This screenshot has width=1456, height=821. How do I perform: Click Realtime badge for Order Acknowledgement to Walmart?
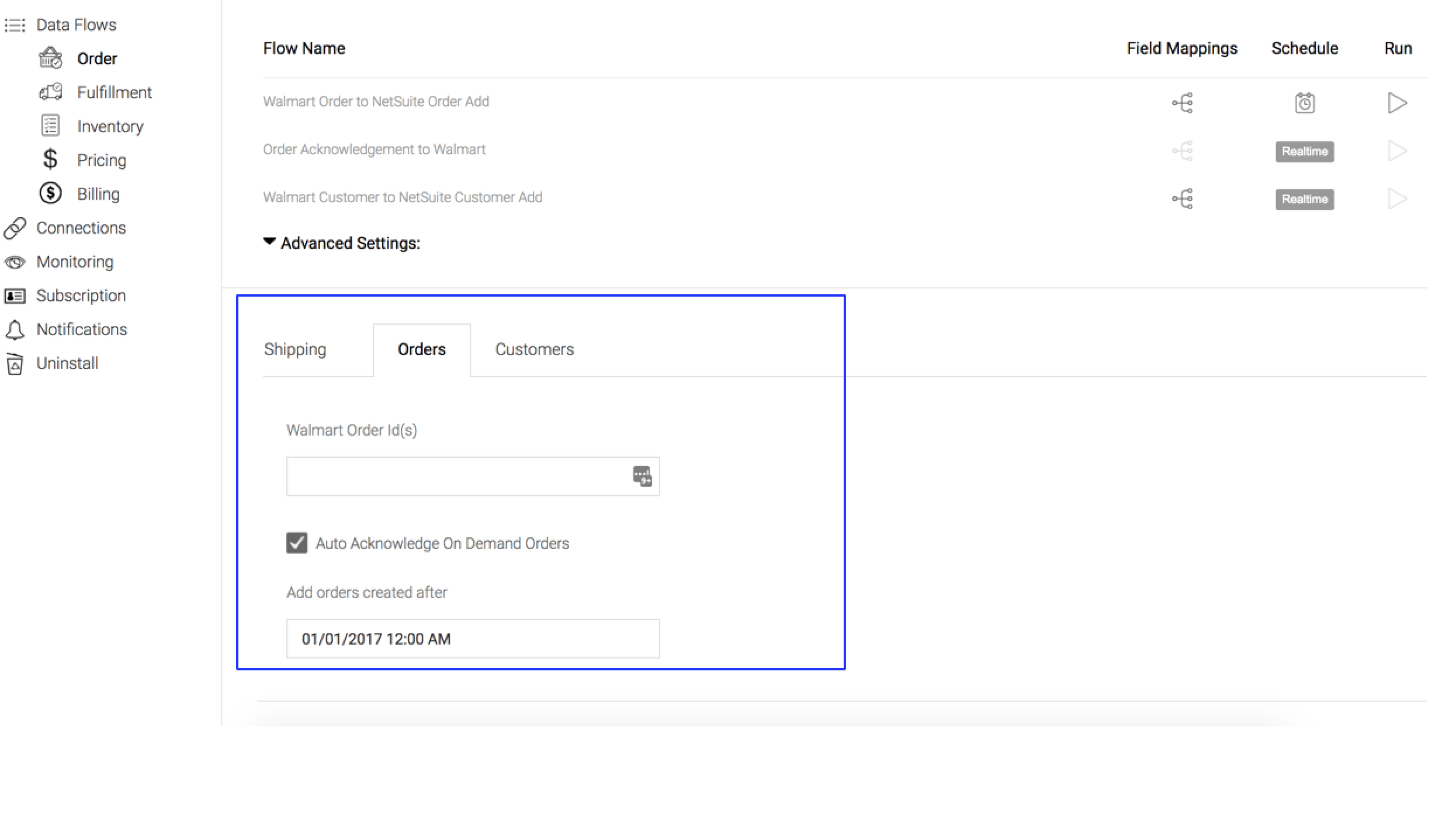(x=1305, y=151)
